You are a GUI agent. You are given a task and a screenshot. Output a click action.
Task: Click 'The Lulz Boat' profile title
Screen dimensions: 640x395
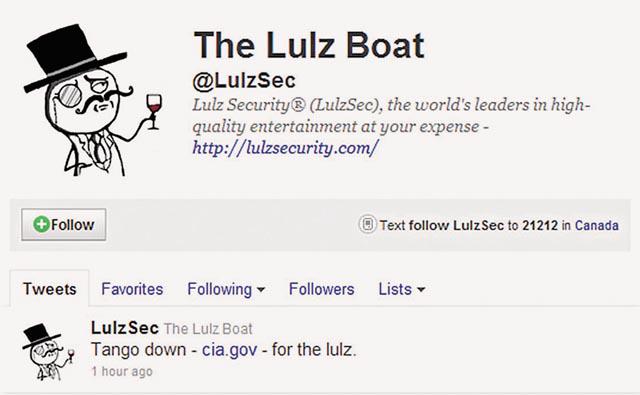pos(309,45)
